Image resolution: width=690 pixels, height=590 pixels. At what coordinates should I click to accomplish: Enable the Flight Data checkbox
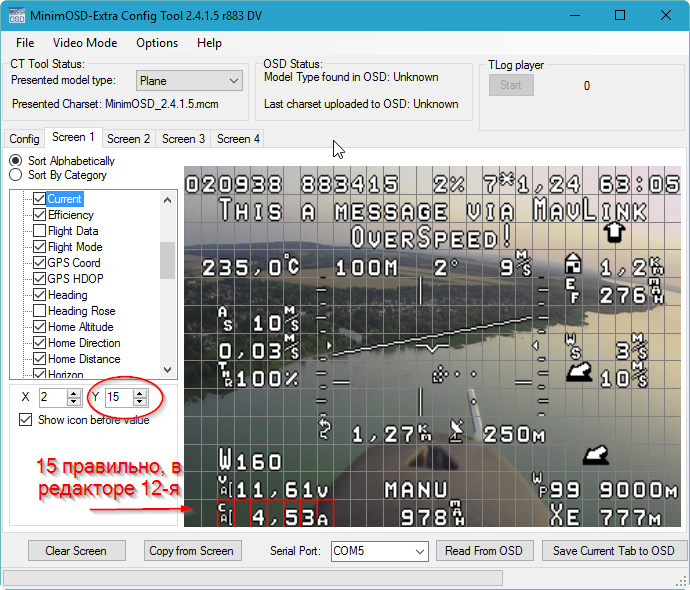tap(39, 231)
